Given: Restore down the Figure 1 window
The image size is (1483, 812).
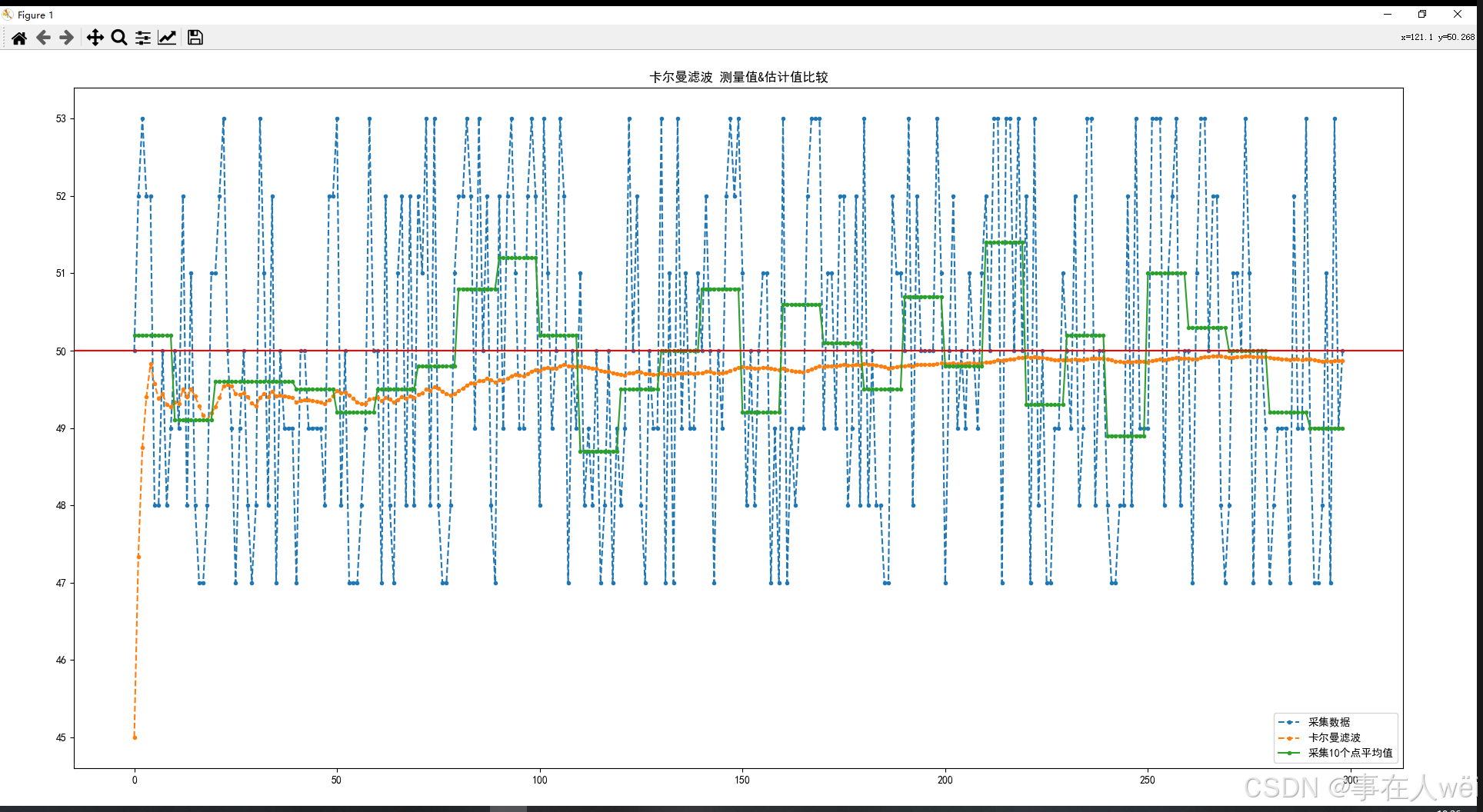Looking at the screenshot, I should coord(1422,14).
